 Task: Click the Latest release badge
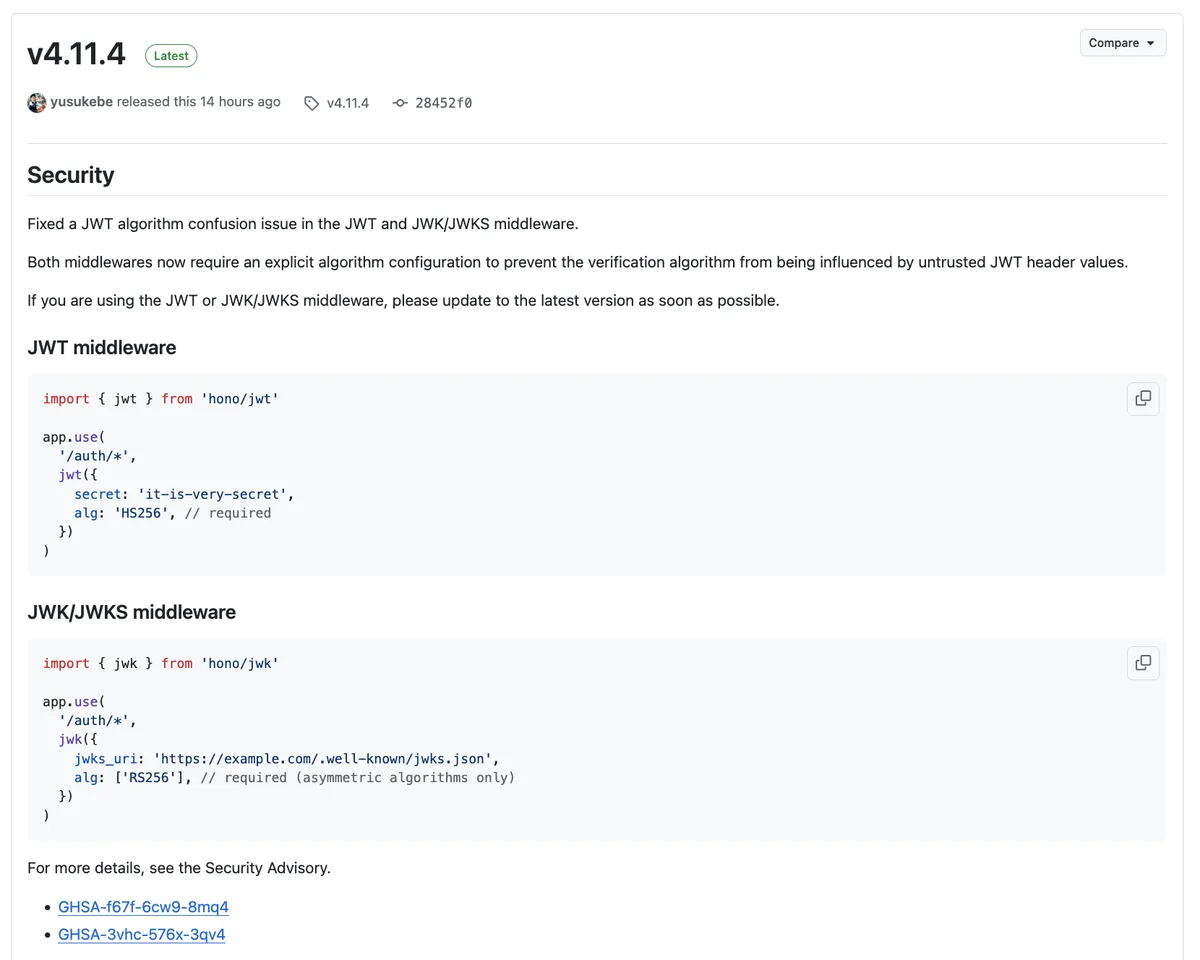point(170,55)
